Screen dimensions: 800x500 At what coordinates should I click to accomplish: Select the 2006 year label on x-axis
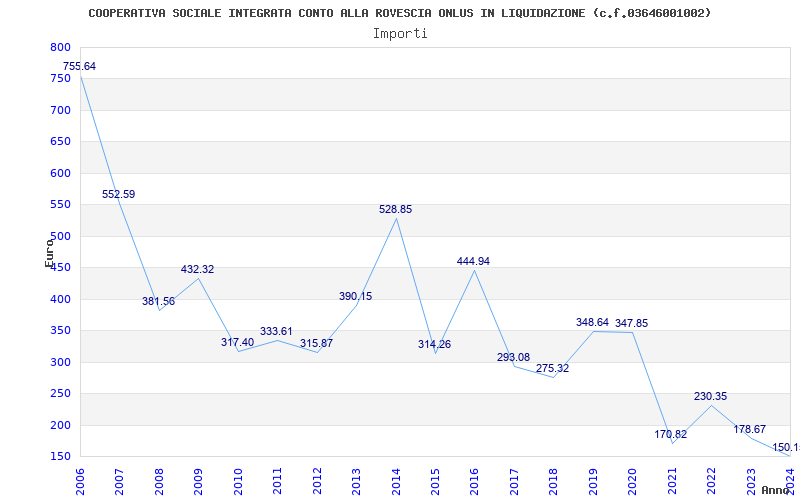pyautogui.click(x=80, y=480)
